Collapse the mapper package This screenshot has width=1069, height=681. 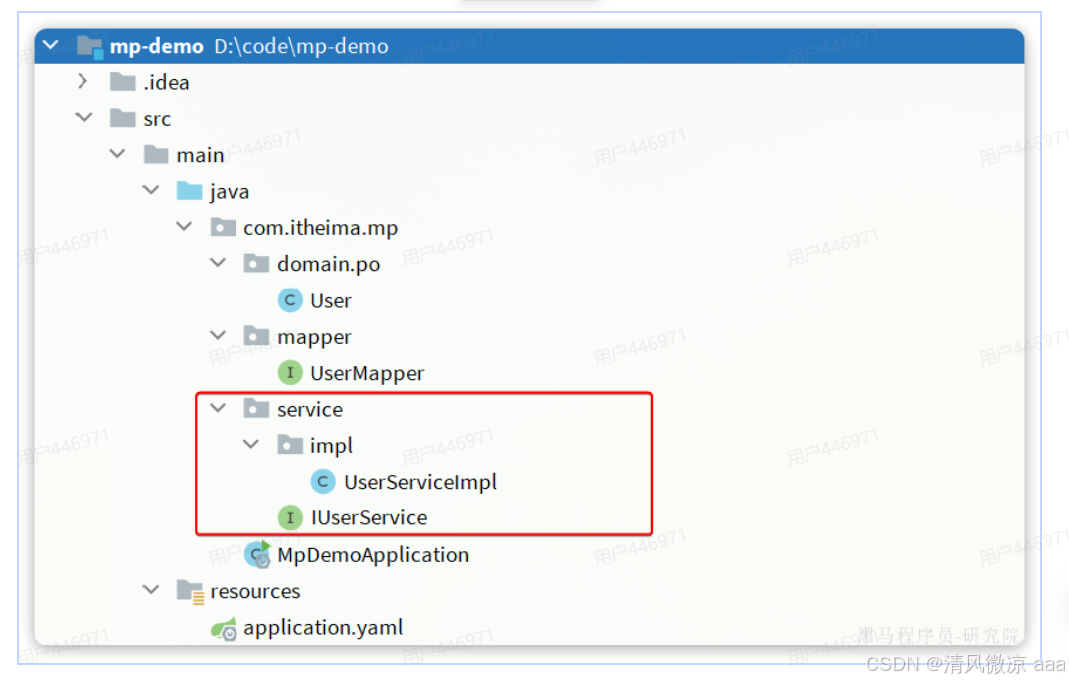coord(217,335)
